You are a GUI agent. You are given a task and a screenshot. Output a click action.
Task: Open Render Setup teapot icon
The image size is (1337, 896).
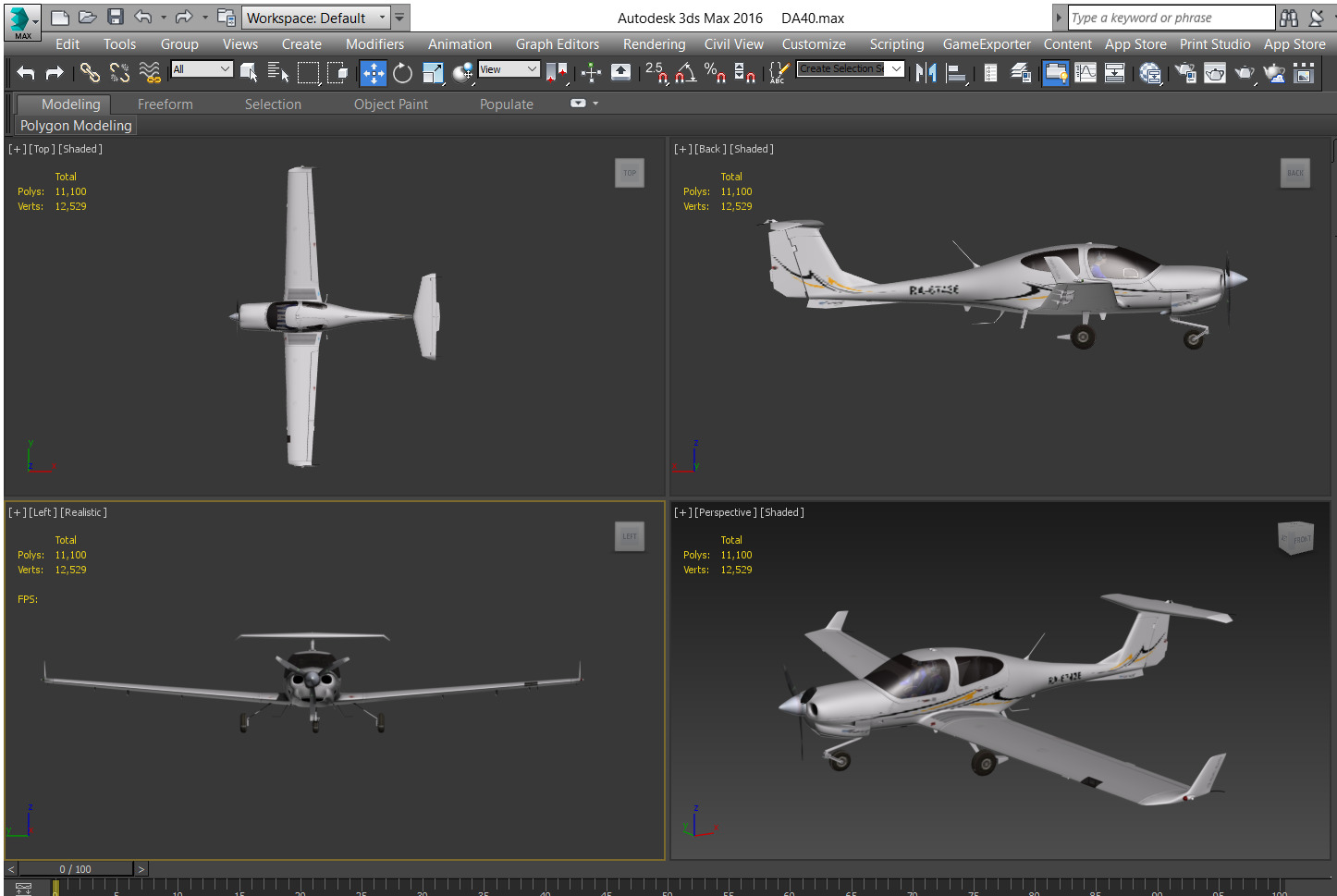pos(1185,73)
